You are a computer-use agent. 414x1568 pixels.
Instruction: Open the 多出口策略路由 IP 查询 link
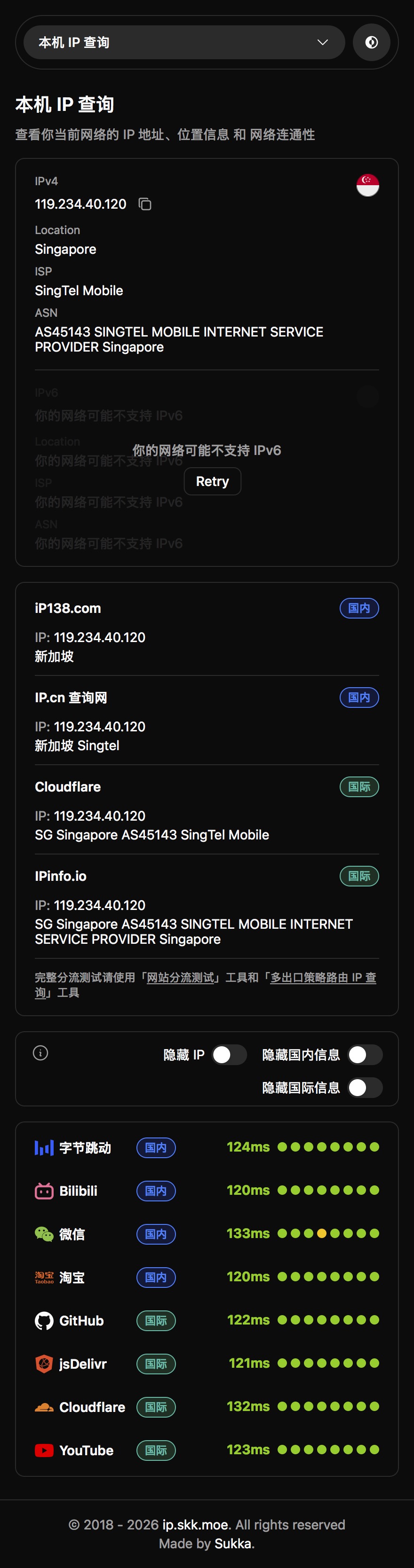point(323,978)
